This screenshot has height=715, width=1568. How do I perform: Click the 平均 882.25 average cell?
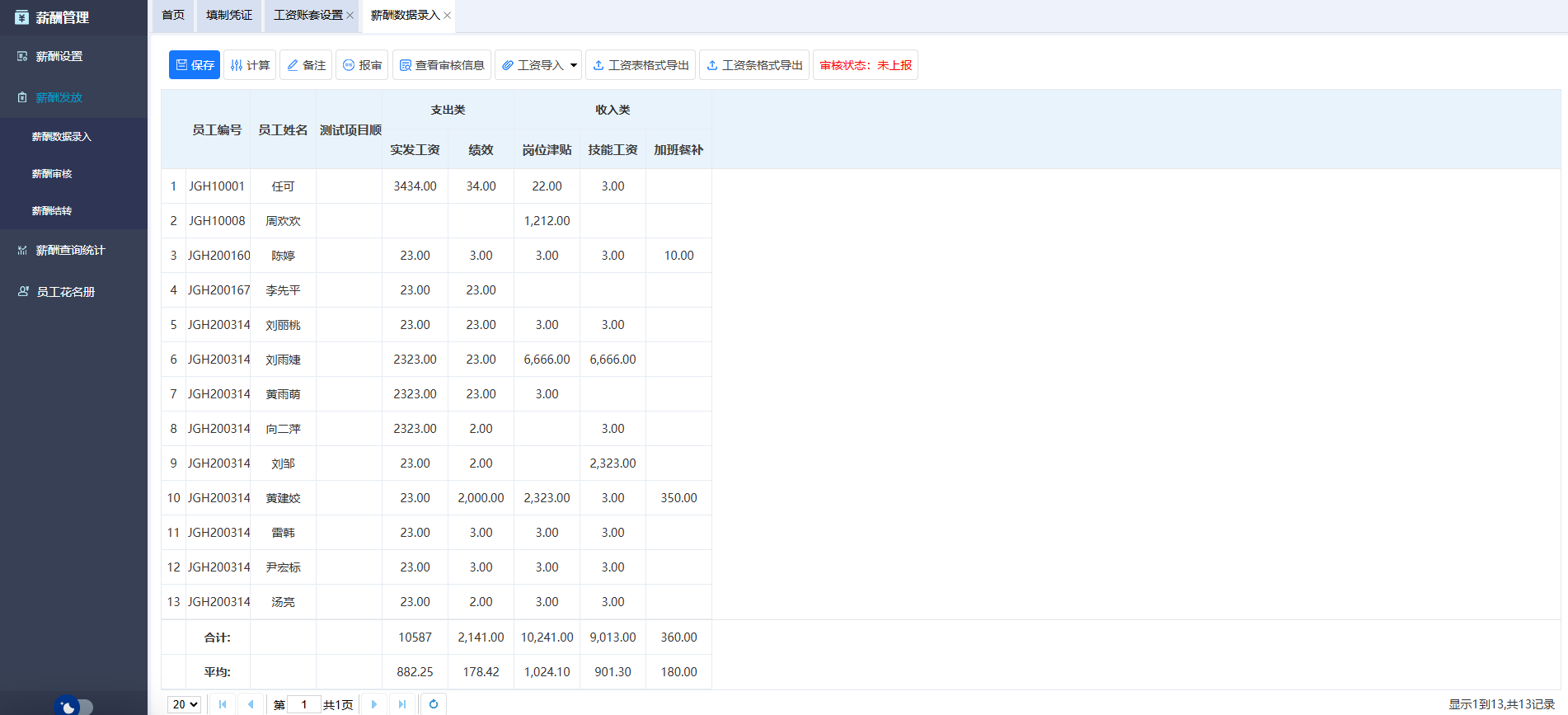415,672
